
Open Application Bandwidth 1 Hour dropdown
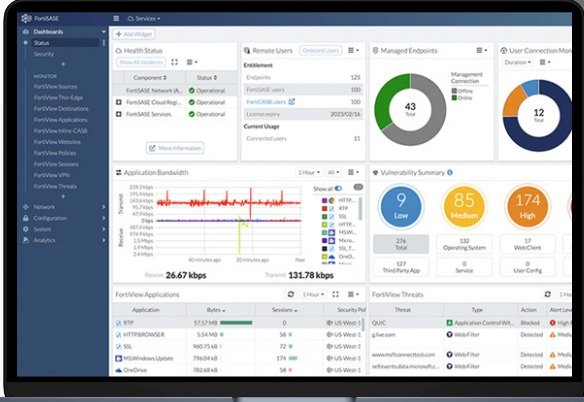pos(309,172)
